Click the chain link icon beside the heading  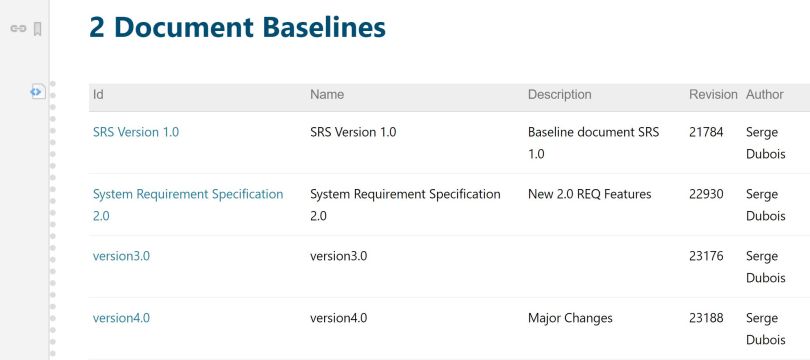pos(18,28)
